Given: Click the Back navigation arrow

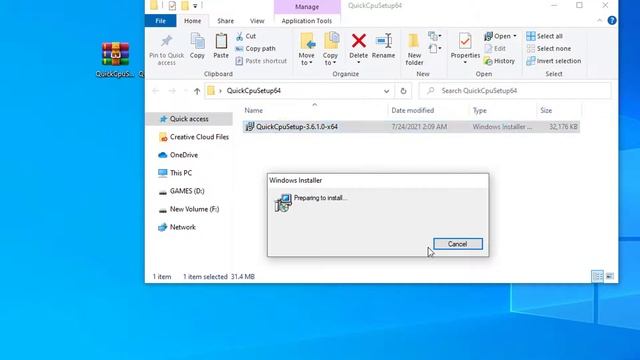Looking at the screenshot, I should [156, 91].
